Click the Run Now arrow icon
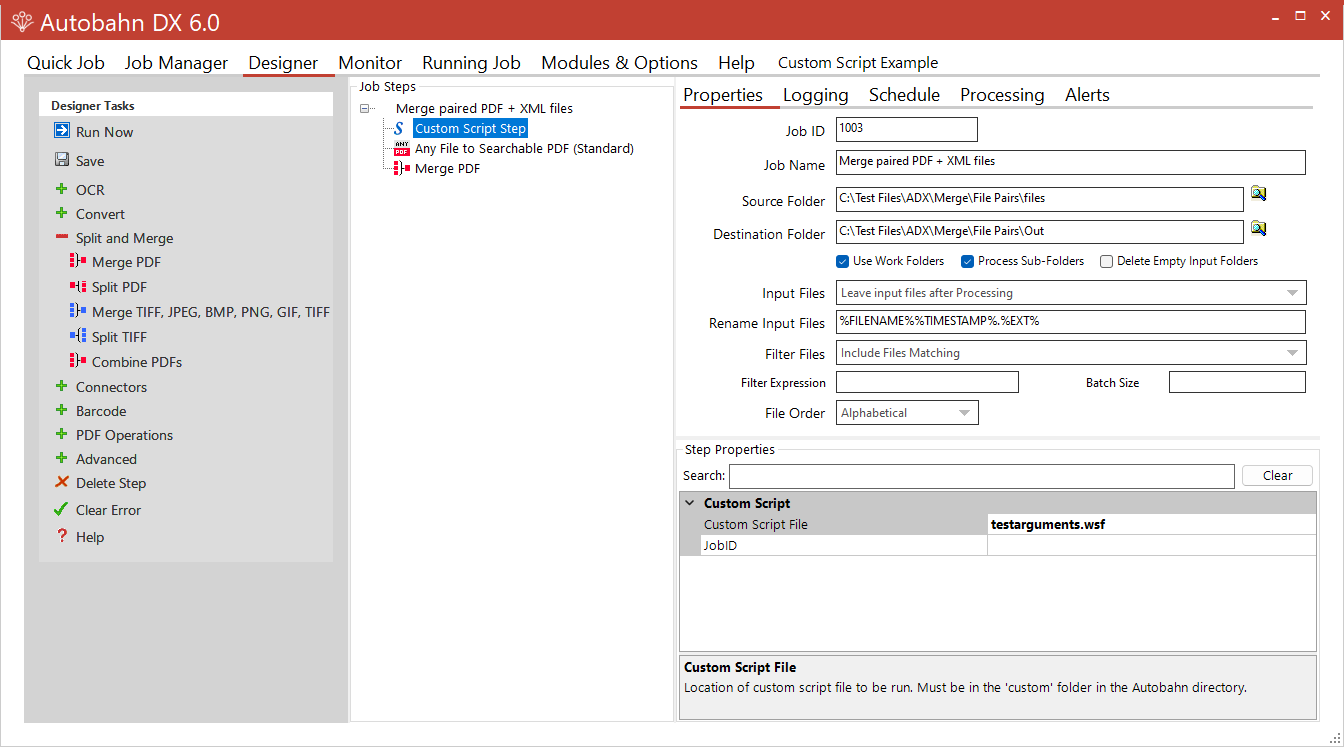The height and width of the screenshot is (747, 1344). [x=62, y=131]
